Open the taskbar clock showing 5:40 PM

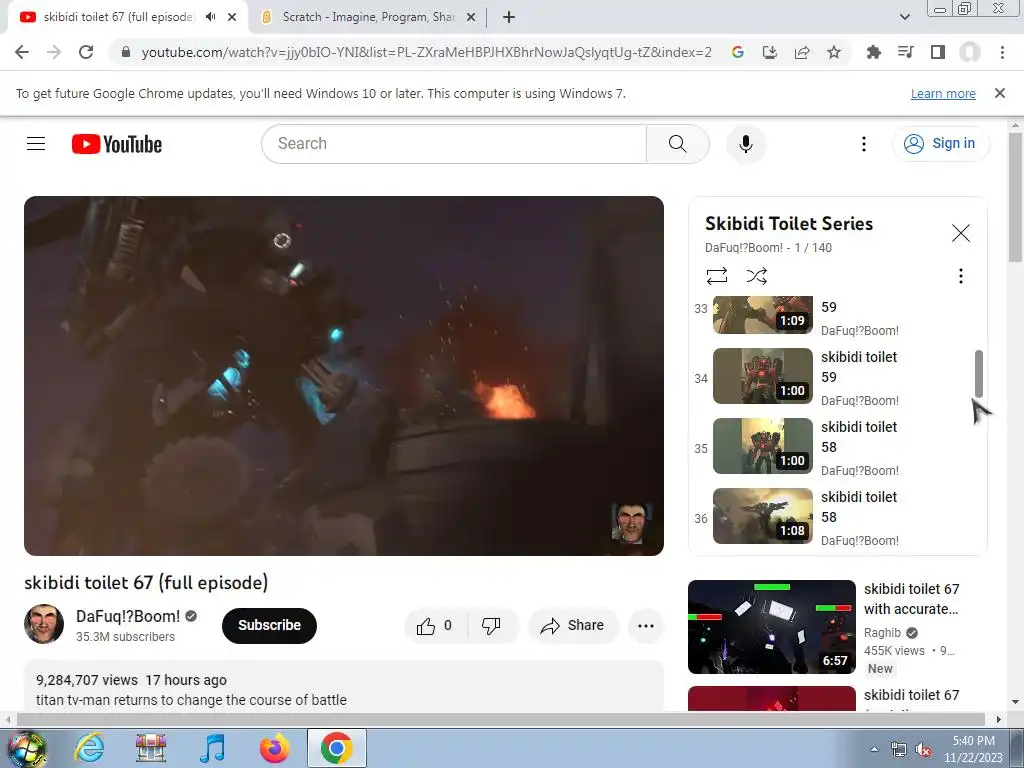pos(973,749)
